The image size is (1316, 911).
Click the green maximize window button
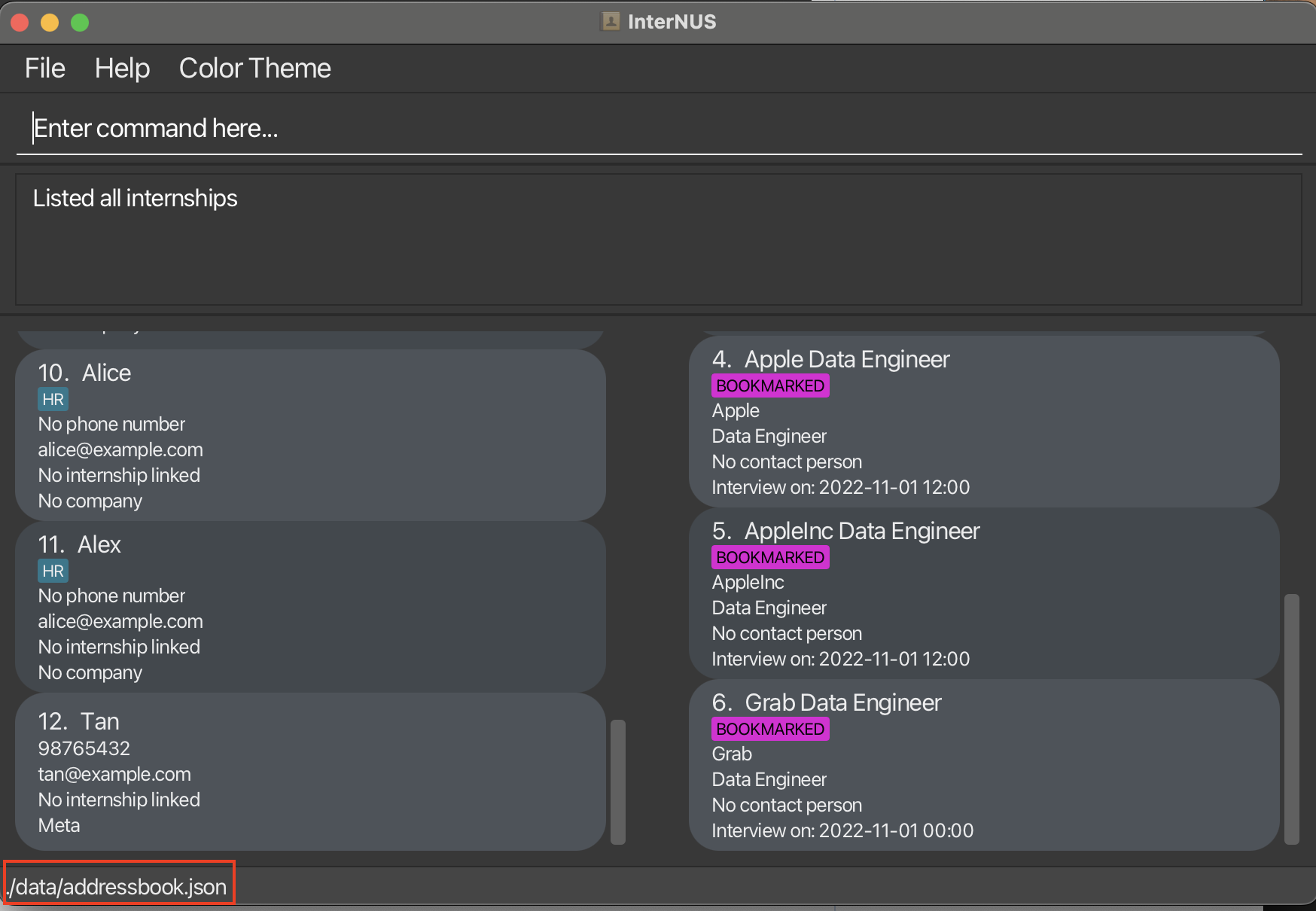tap(80, 23)
